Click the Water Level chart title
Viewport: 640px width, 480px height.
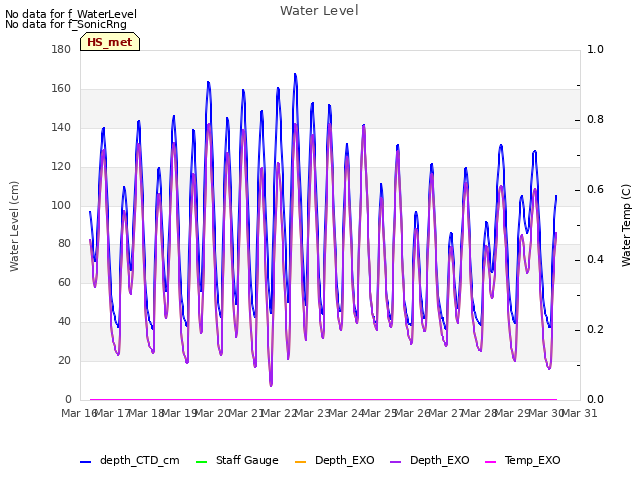pos(319,11)
